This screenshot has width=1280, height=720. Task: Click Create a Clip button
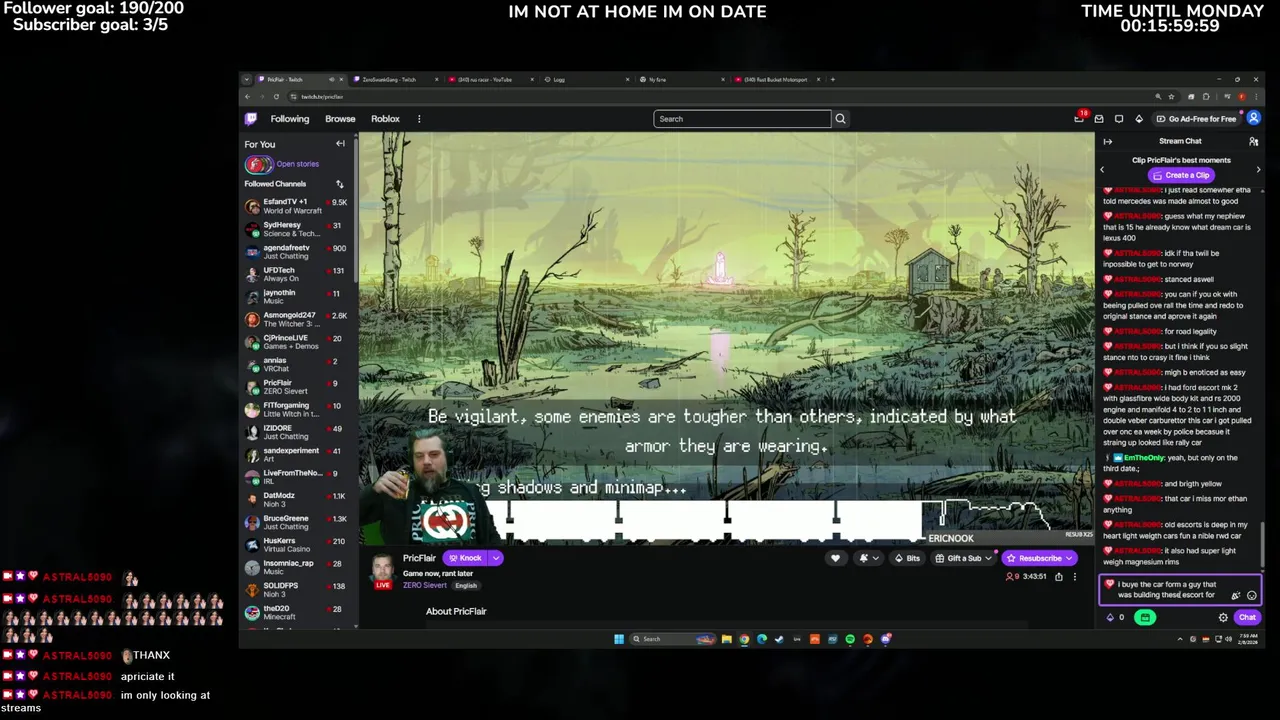coord(1180,175)
